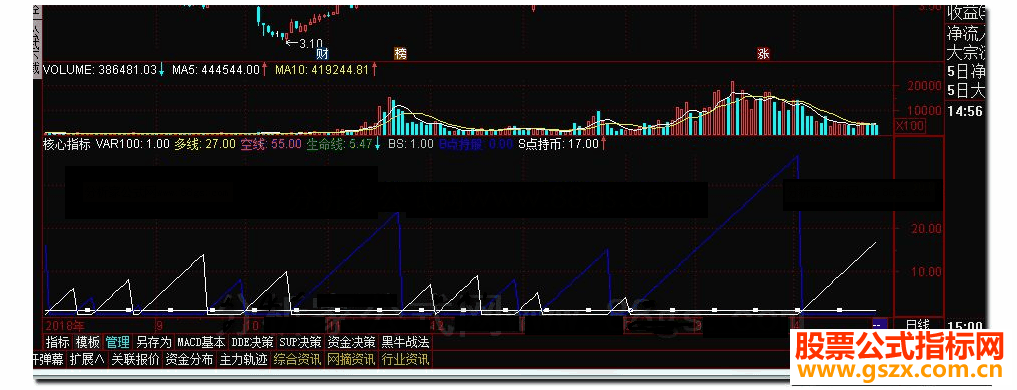Switch to 黑牛战法 indicator tab
The image size is (1017, 390).
click(x=405, y=342)
